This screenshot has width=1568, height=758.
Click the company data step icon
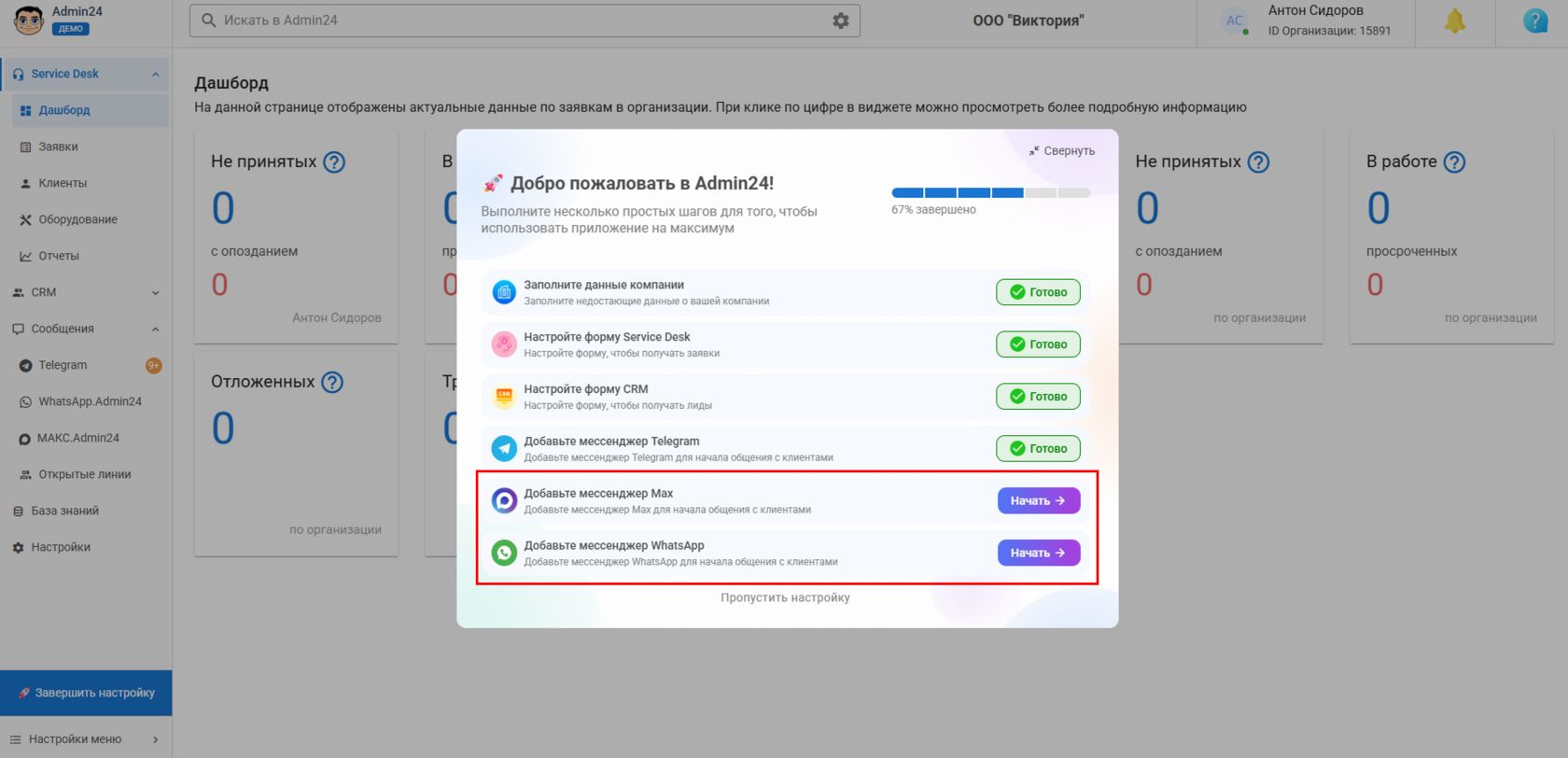pyautogui.click(x=504, y=292)
